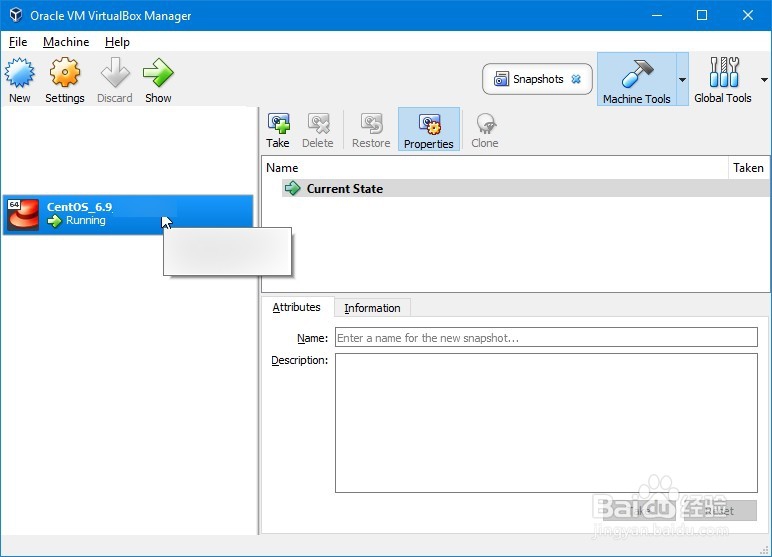Select the CentOS_6.9 virtual machine
Image resolution: width=772 pixels, height=557 pixels.
pyautogui.click(x=128, y=214)
